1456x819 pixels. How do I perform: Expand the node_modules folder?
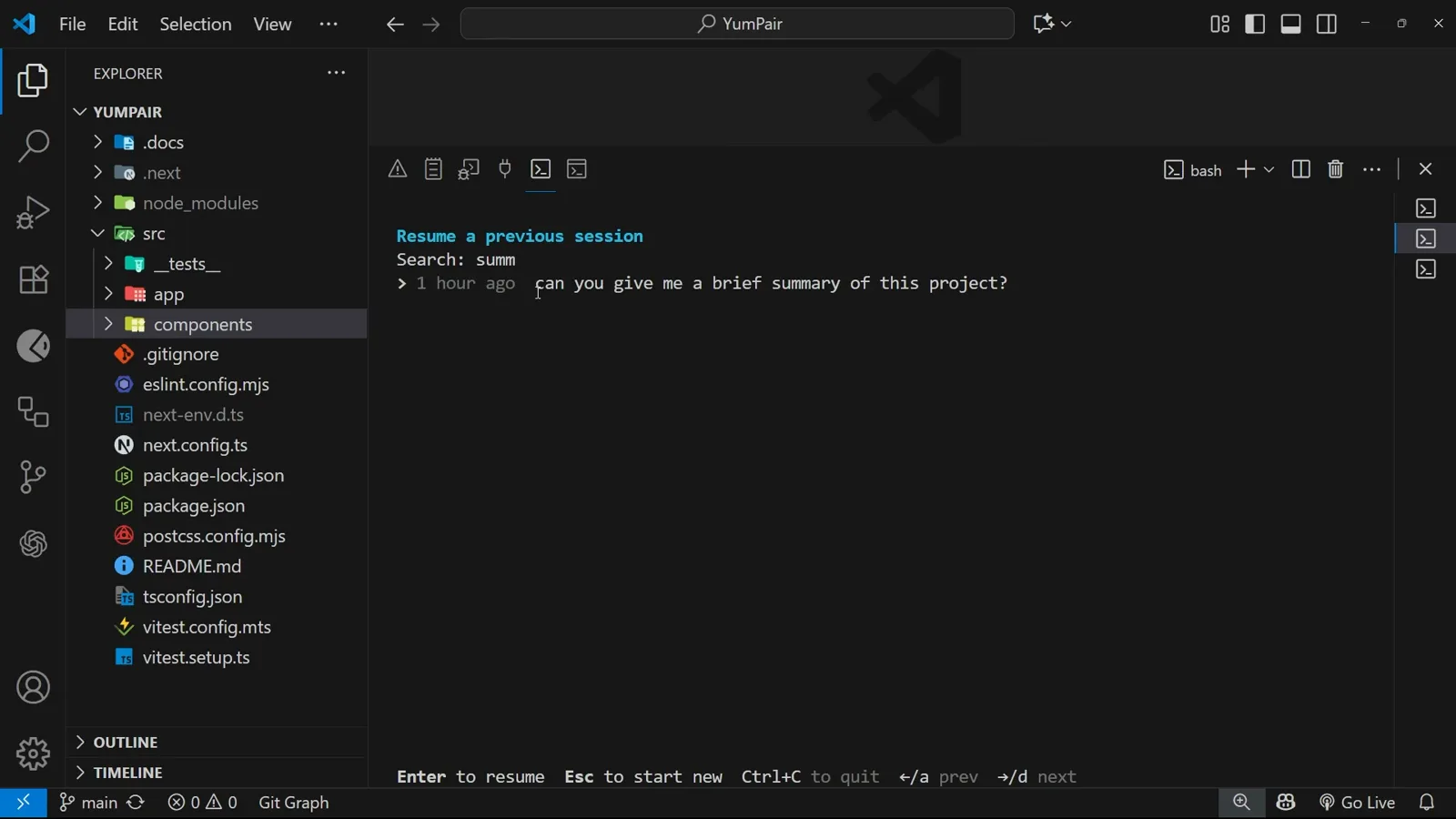217,203
